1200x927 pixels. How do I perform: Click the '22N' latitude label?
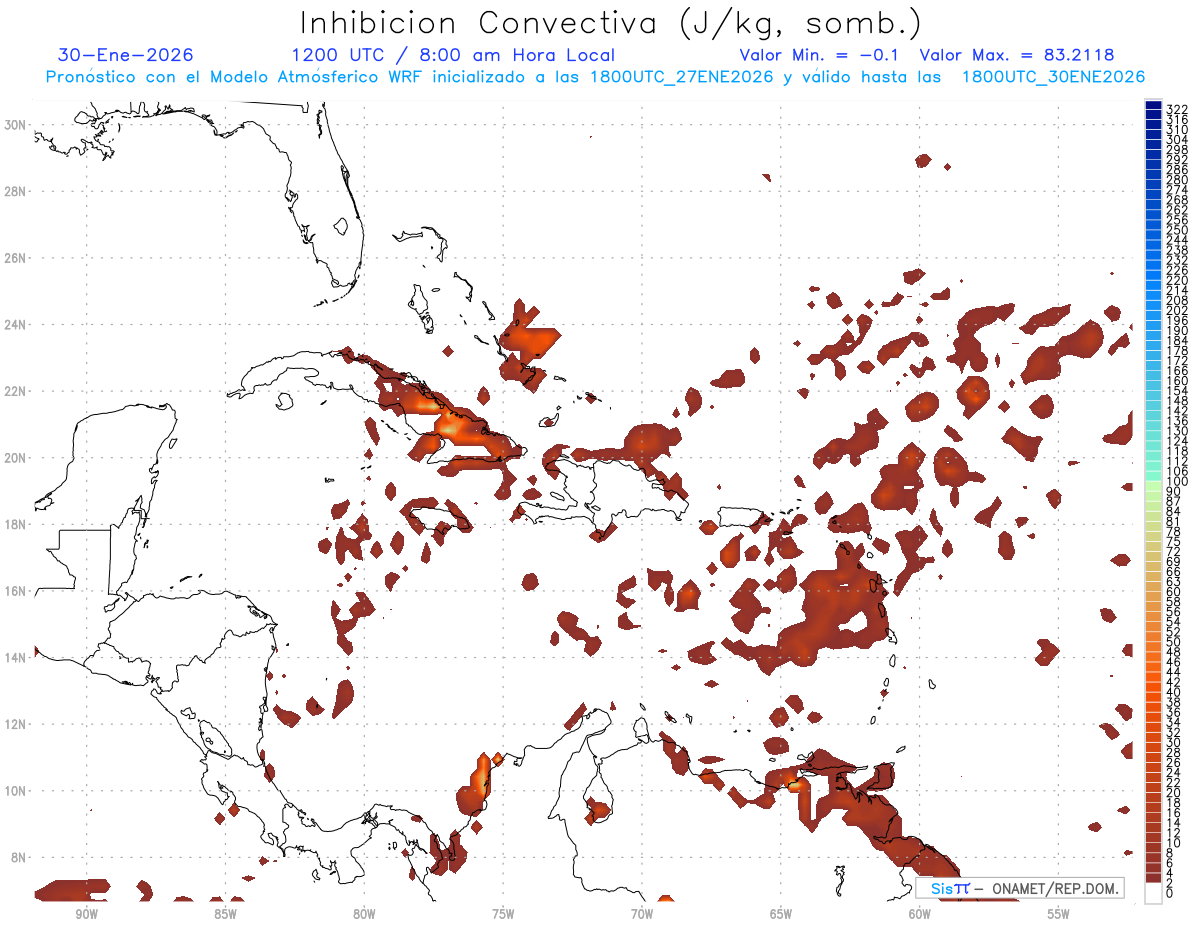pos(16,391)
